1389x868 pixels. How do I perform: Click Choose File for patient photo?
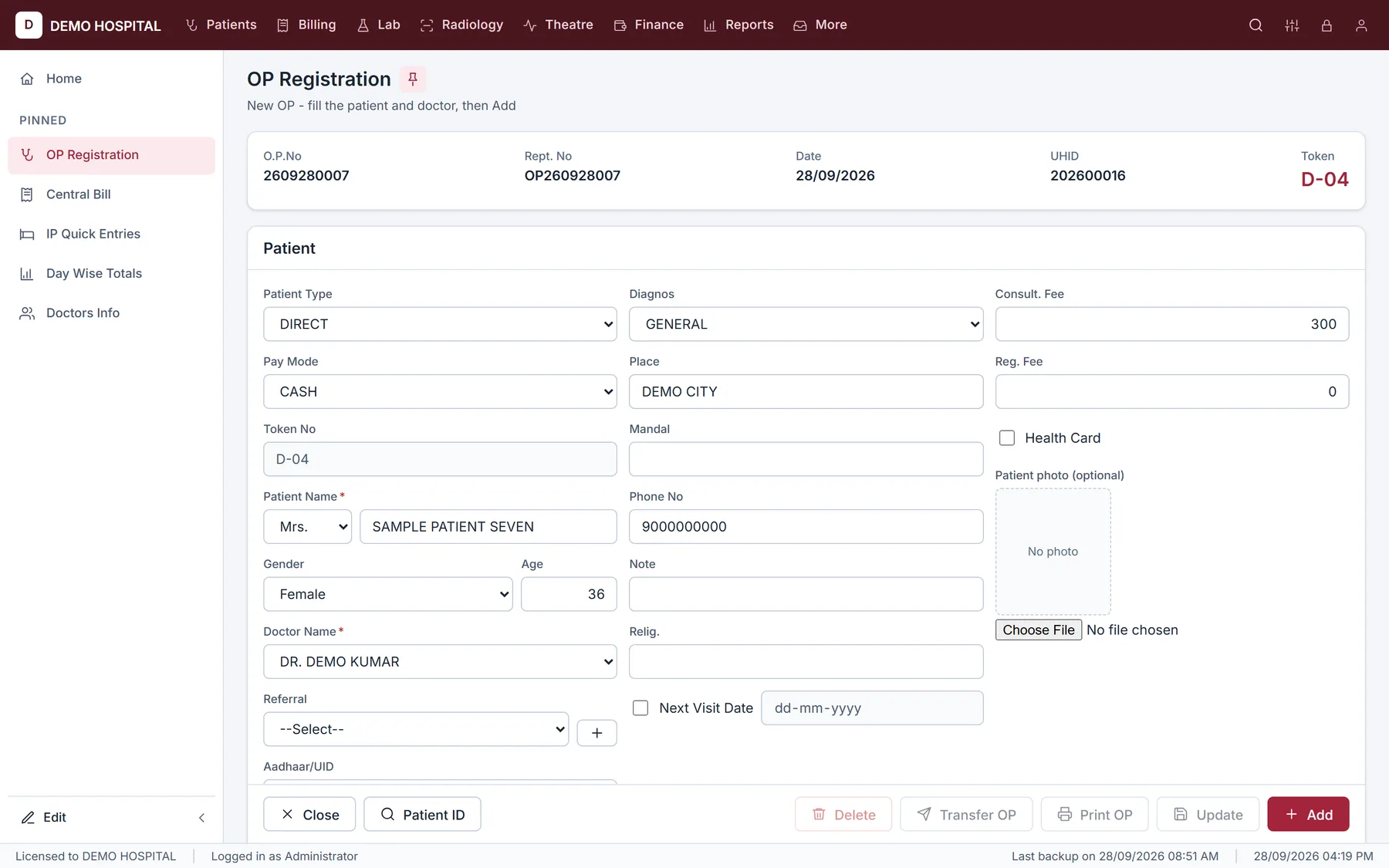[x=1039, y=630]
